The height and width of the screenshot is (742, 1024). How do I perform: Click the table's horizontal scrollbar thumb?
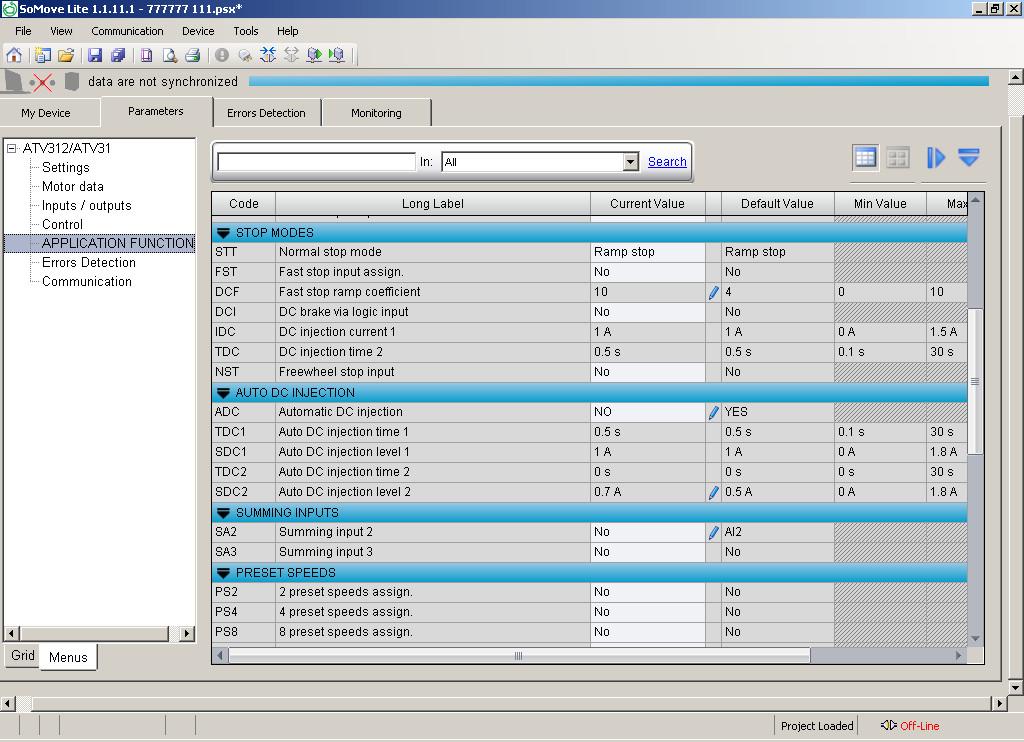coord(519,655)
